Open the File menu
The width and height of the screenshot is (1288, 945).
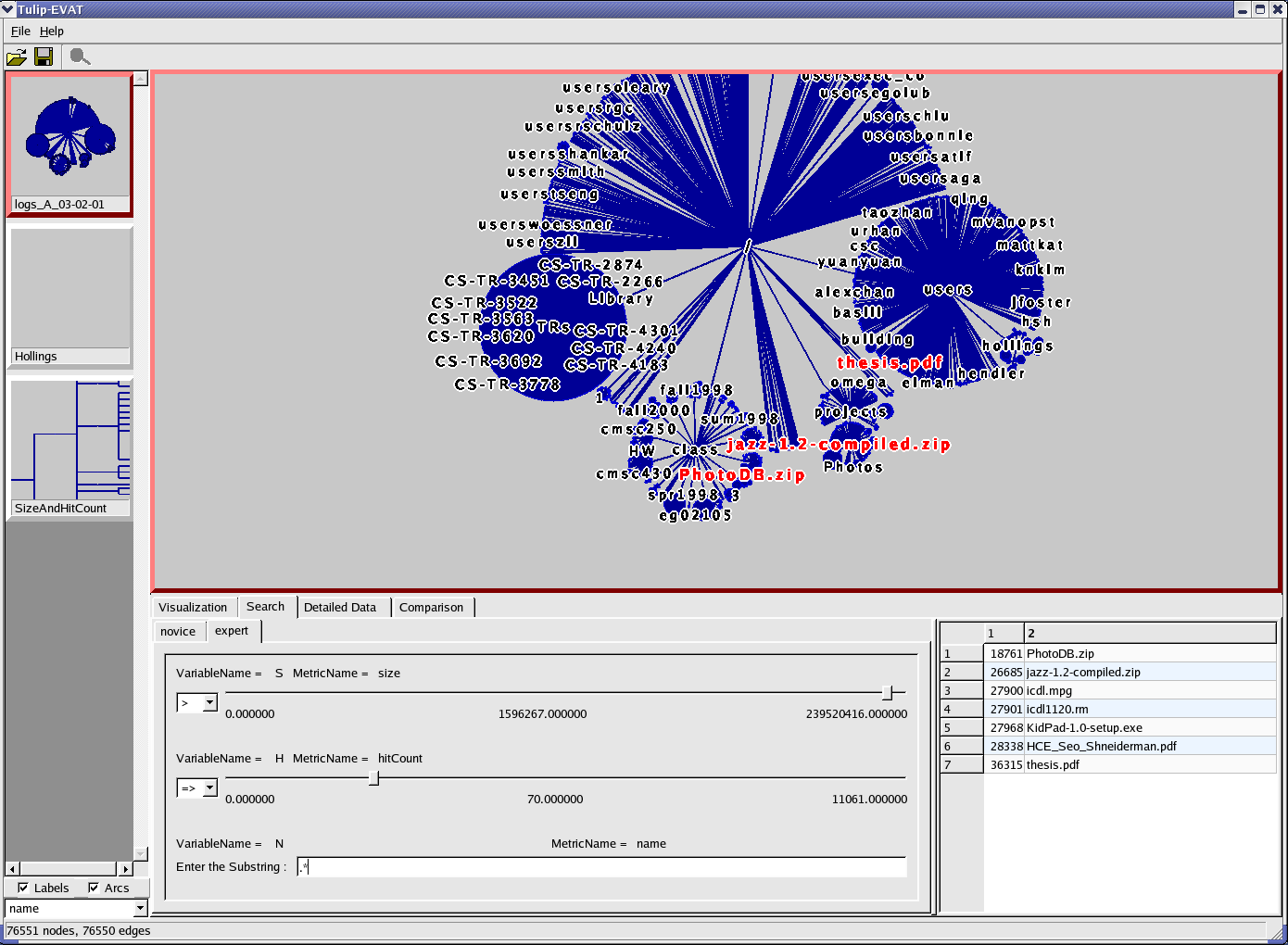20,31
